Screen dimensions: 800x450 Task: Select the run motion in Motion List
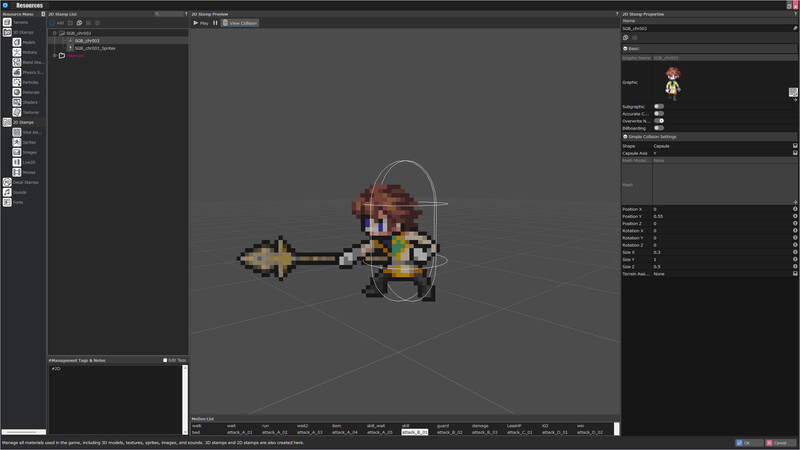(x=265, y=426)
